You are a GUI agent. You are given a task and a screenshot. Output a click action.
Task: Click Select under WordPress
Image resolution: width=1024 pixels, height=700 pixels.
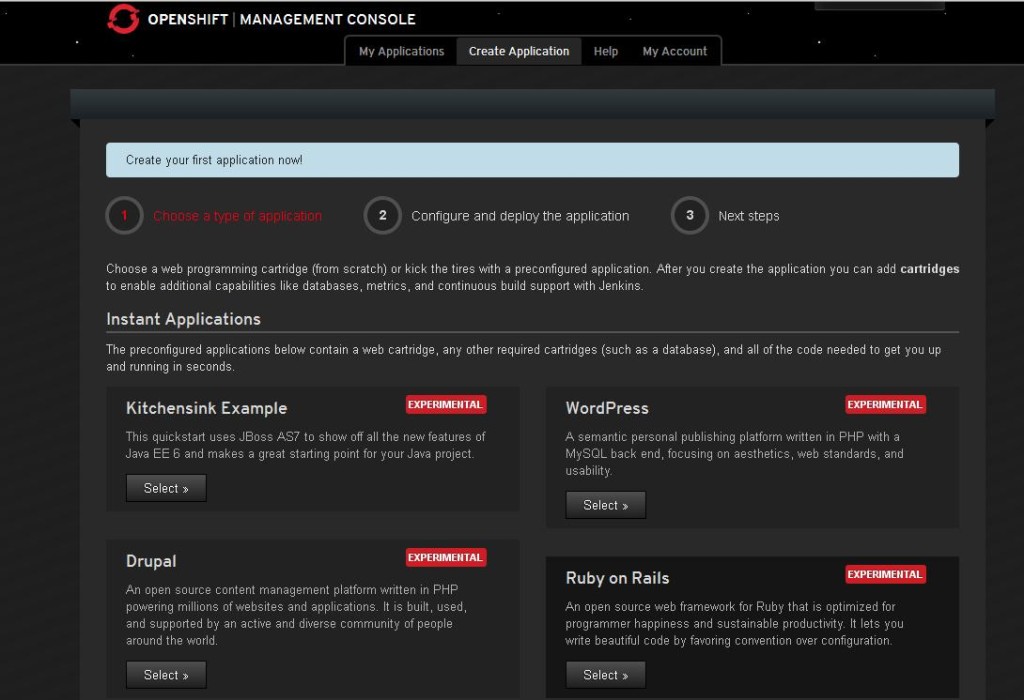coord(605,505)
